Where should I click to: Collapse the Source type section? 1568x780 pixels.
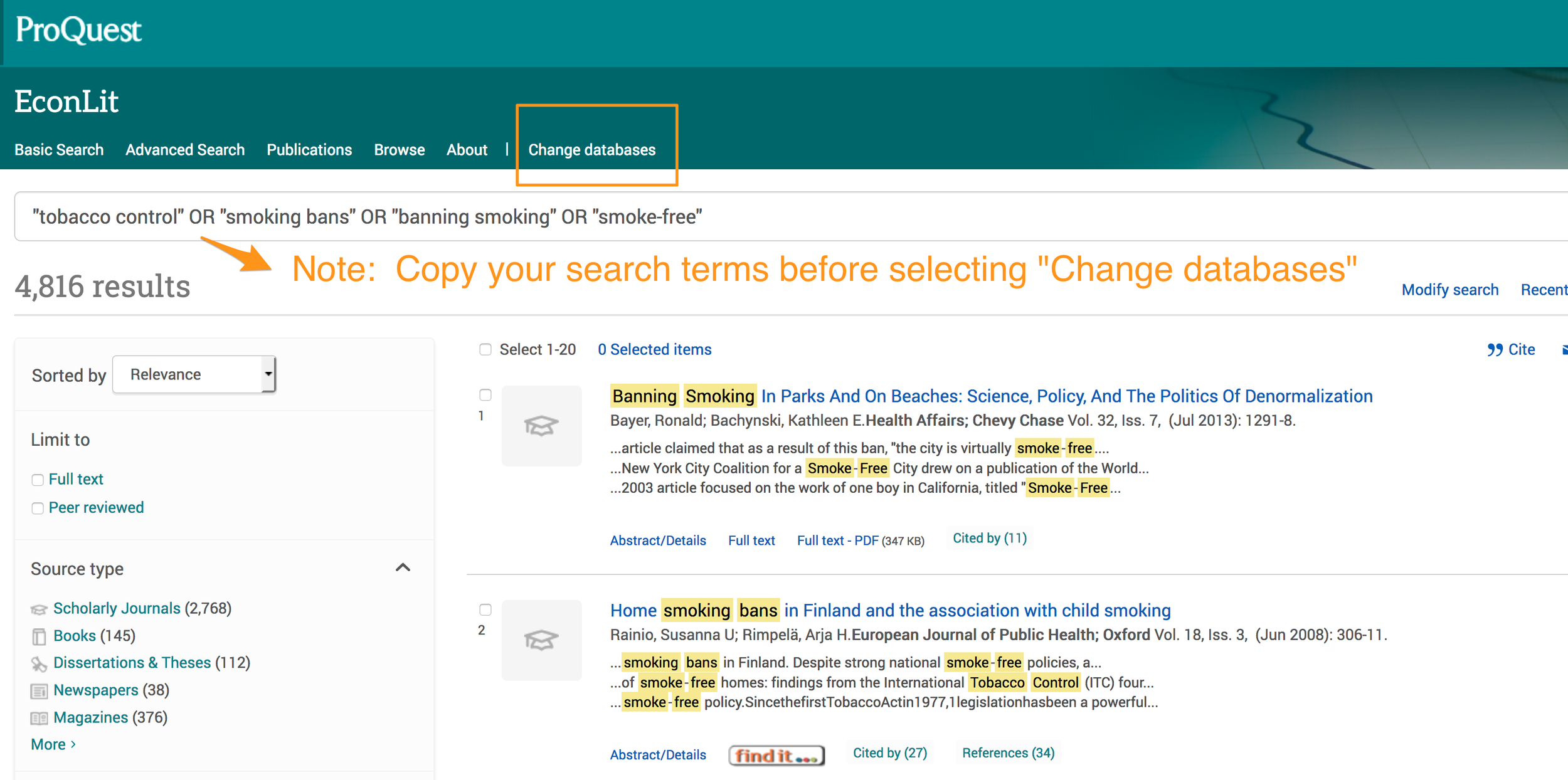click(x=403, y=567)
